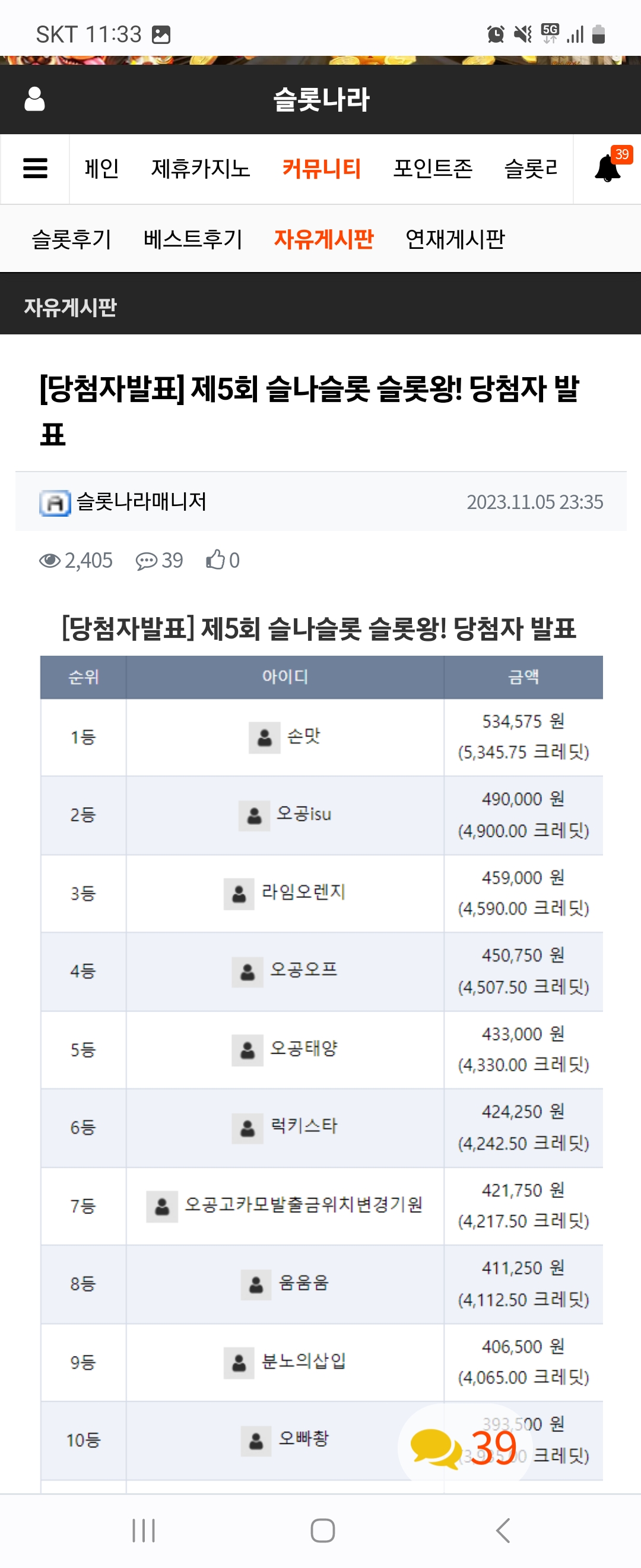Open the 슬롯나라매니저 author profile link
Screen dimensions: 641x1568
point(142,502)
